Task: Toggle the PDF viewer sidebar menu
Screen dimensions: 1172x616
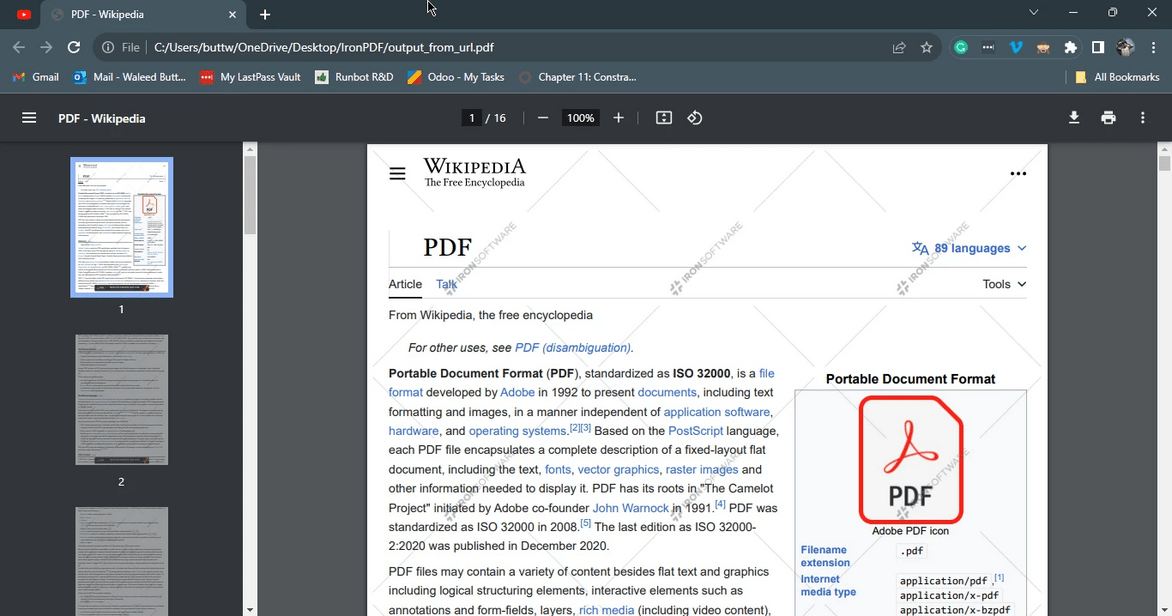Action: [29, 118]
